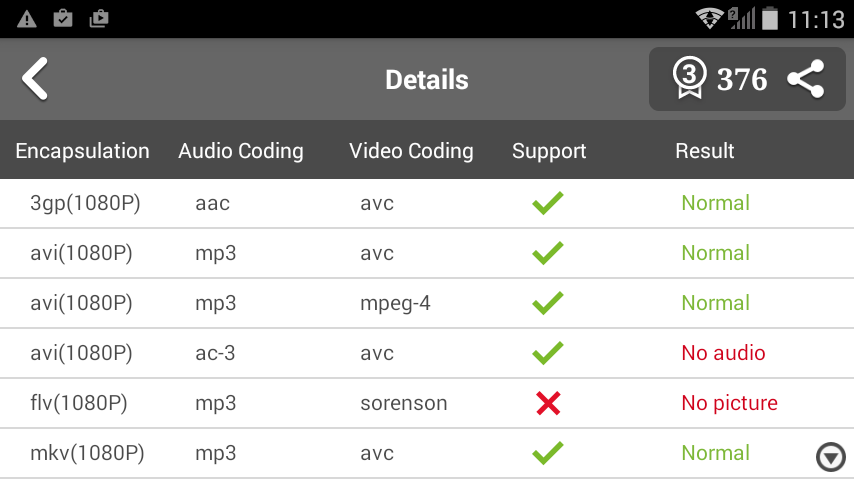Open the share icon
Viewport: 854px width, 480px height.
coord(806,79)
